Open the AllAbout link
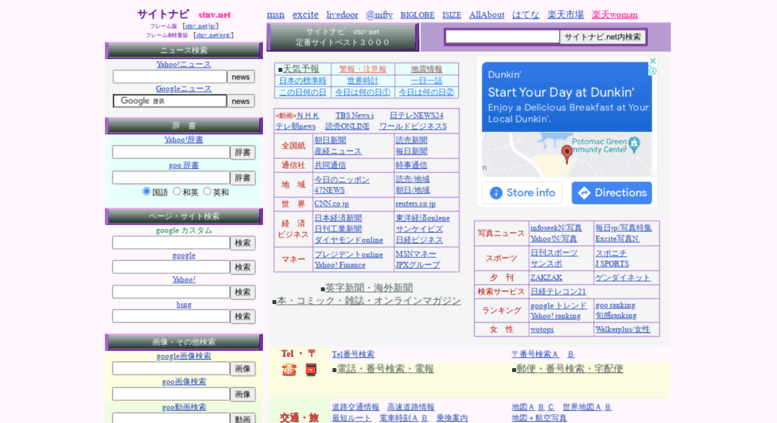This screenshot has height=423, width=777. (x=487, y=15)
